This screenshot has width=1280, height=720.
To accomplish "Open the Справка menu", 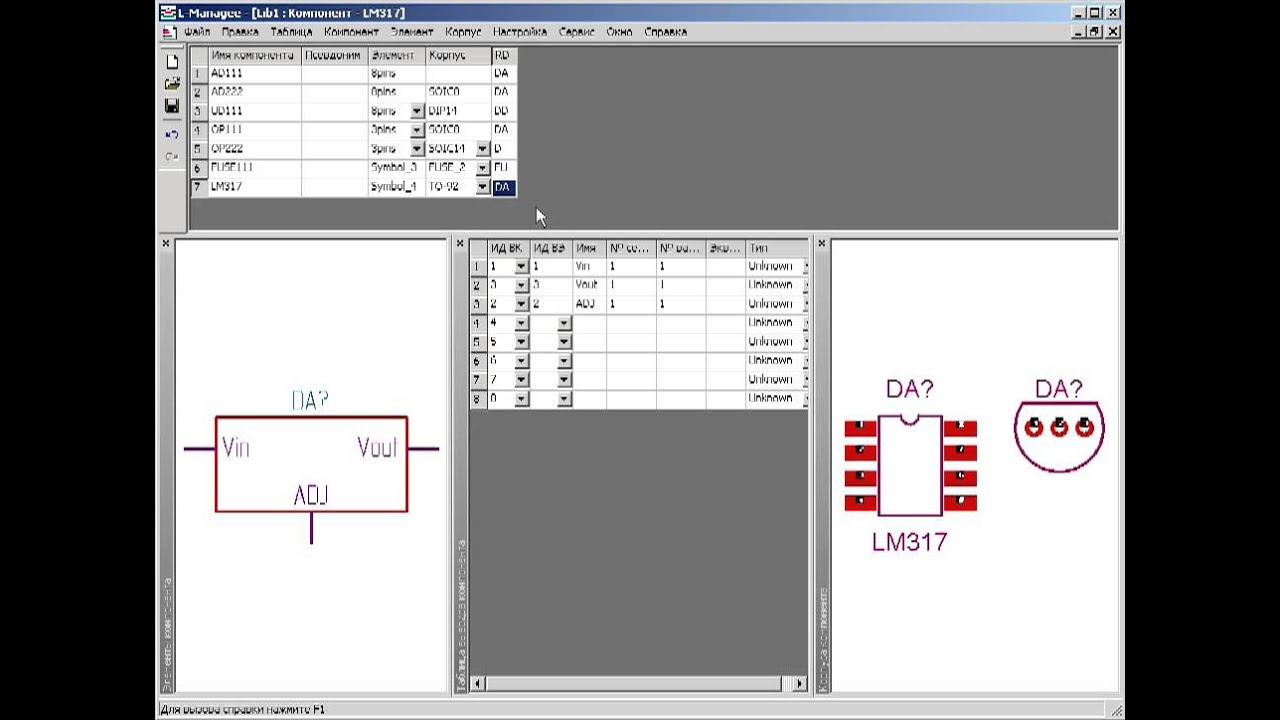I will click(665, 32).
